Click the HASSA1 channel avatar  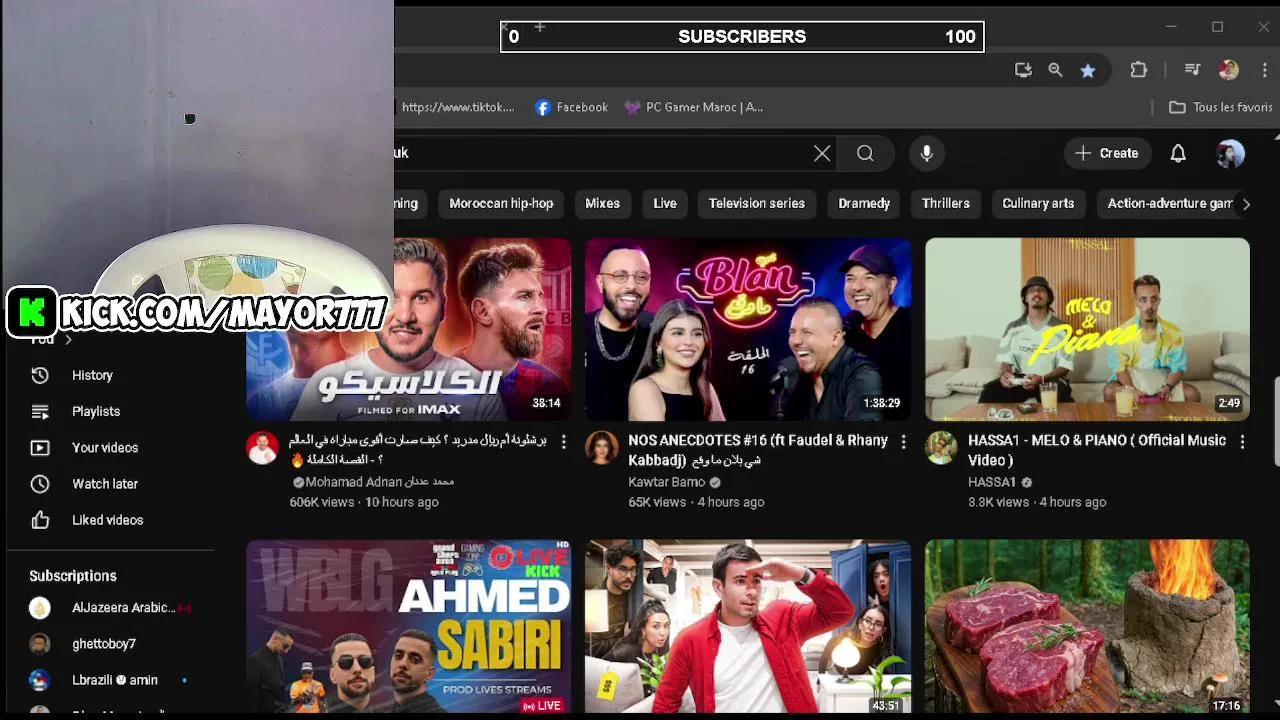click(x=941, y=448)
